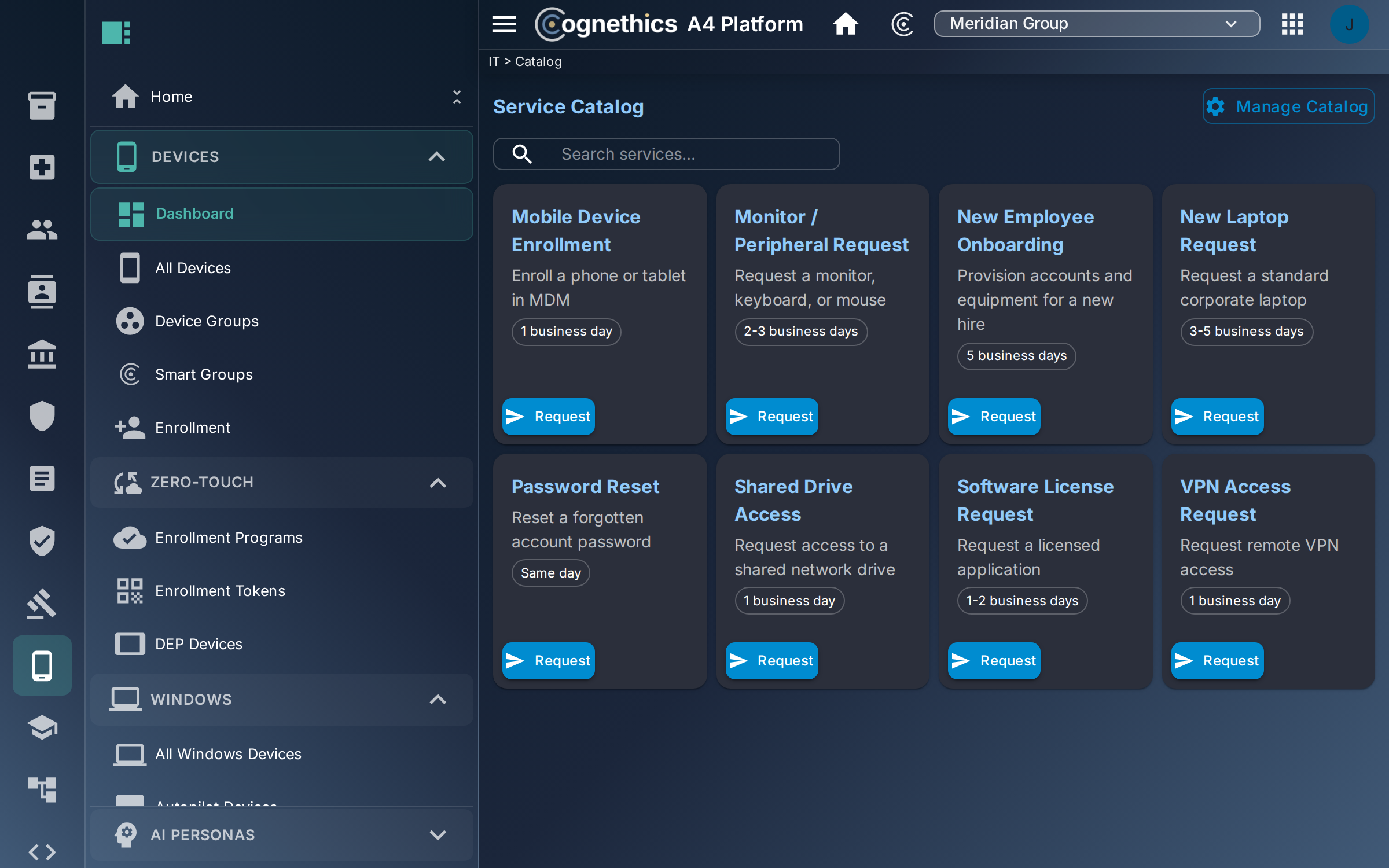Click the gear icon in Manage Catalog
1389x868 pixels.
point(1215,106)
